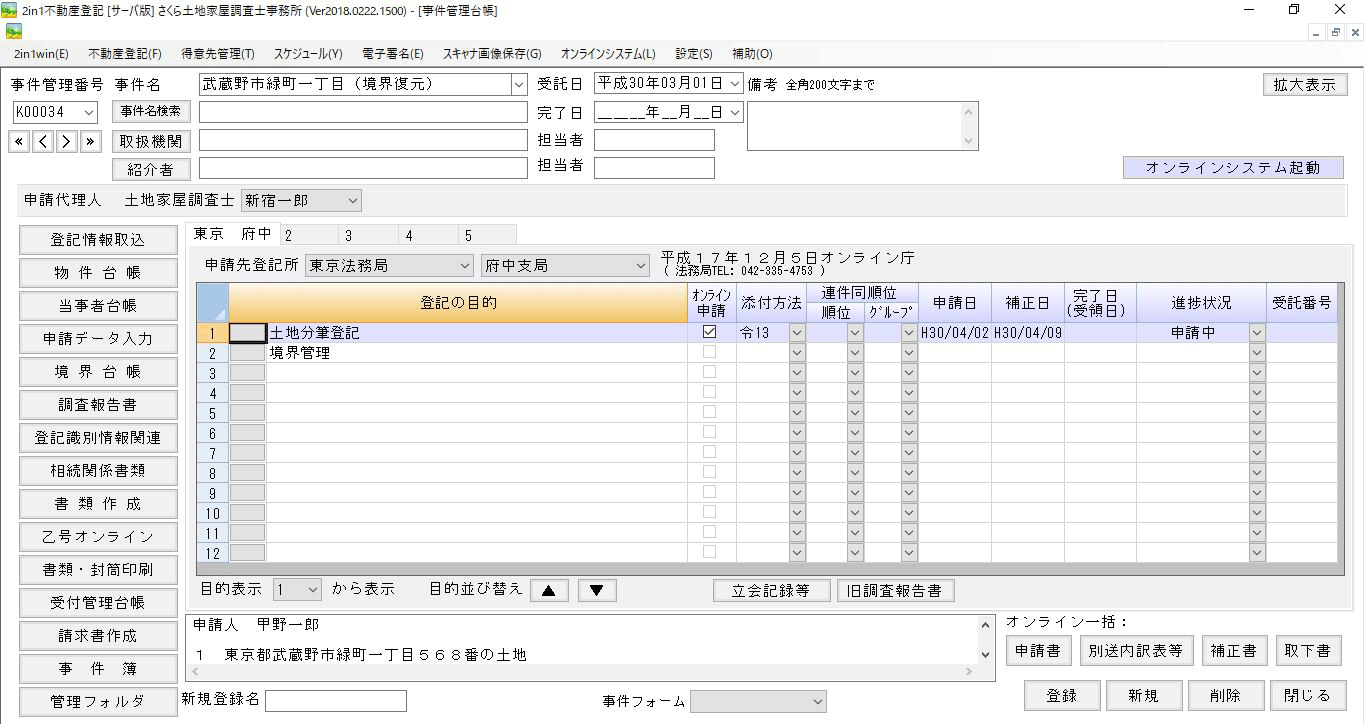Check online application for 境界管理 row

tap(710, 352)
